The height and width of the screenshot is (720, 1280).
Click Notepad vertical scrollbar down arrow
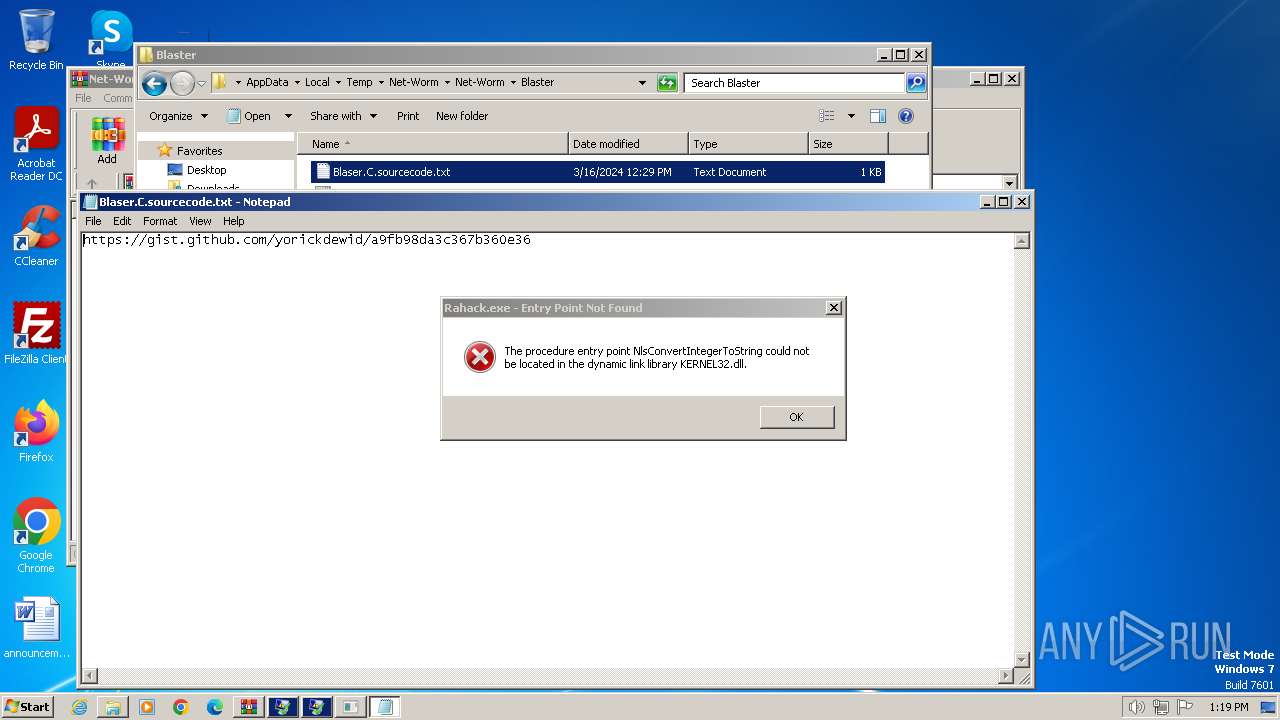[1022, 660]
